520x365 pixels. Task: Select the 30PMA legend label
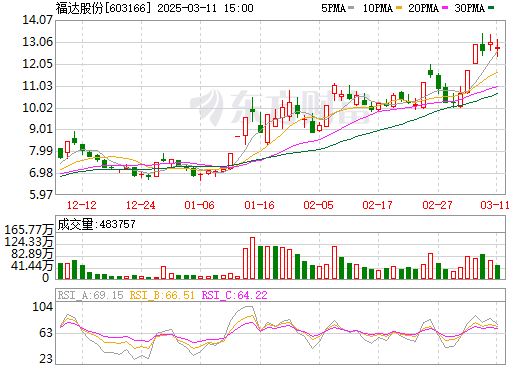469,8
